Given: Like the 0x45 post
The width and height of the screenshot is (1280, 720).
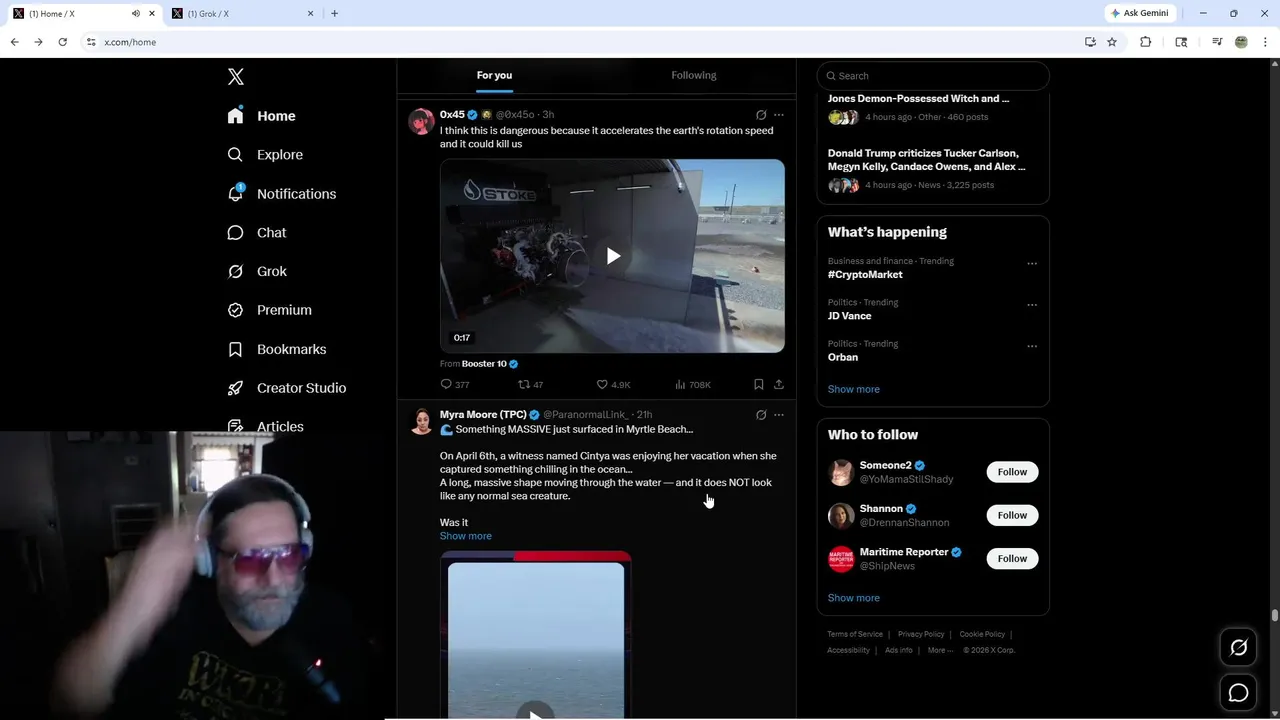Looking at the screenshot, I should (613, 384).
